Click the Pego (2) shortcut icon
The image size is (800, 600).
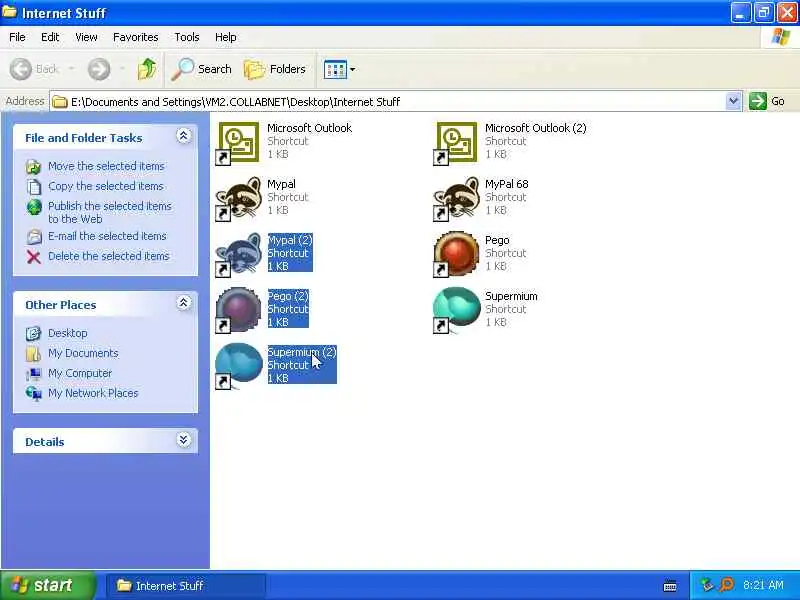(x=238, y=311)
